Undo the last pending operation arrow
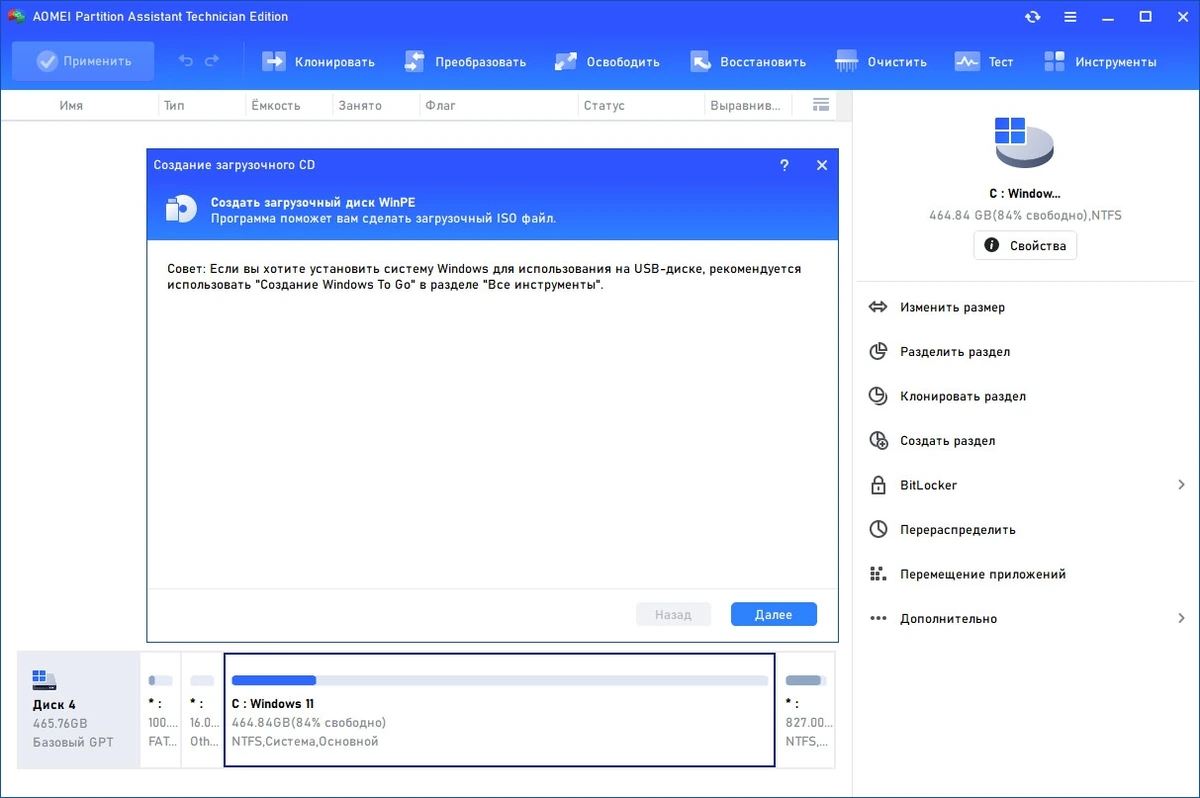Viewport: 1200px width, 798px height. pyautogui.click(x=186, y=61)
